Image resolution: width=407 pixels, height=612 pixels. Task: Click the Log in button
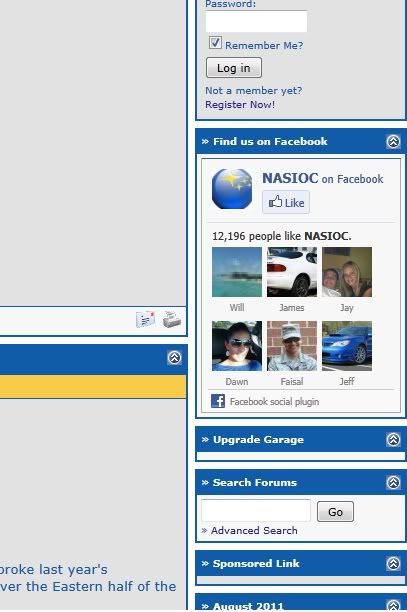pos(234,68)
